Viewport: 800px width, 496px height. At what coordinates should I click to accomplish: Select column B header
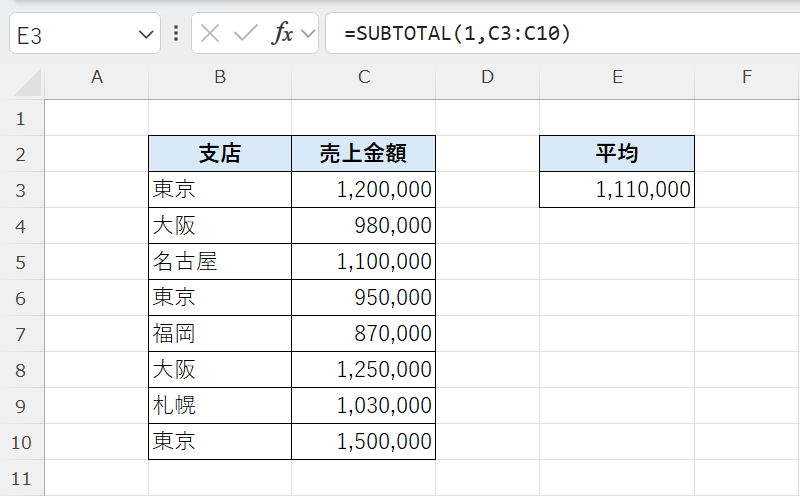point(220,77)
